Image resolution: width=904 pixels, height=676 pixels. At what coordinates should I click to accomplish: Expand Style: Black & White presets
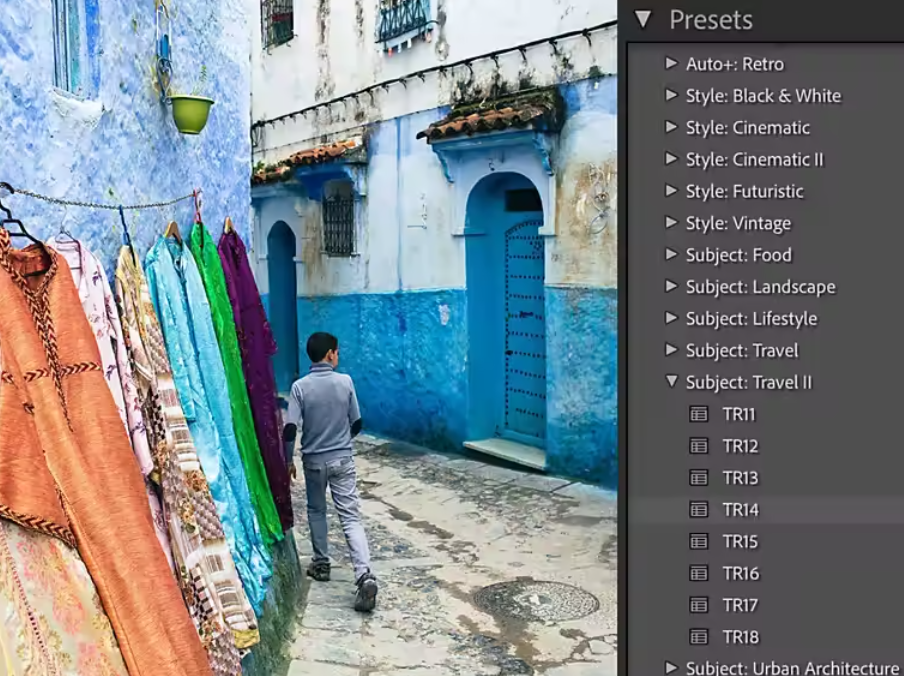coord(671,96)
